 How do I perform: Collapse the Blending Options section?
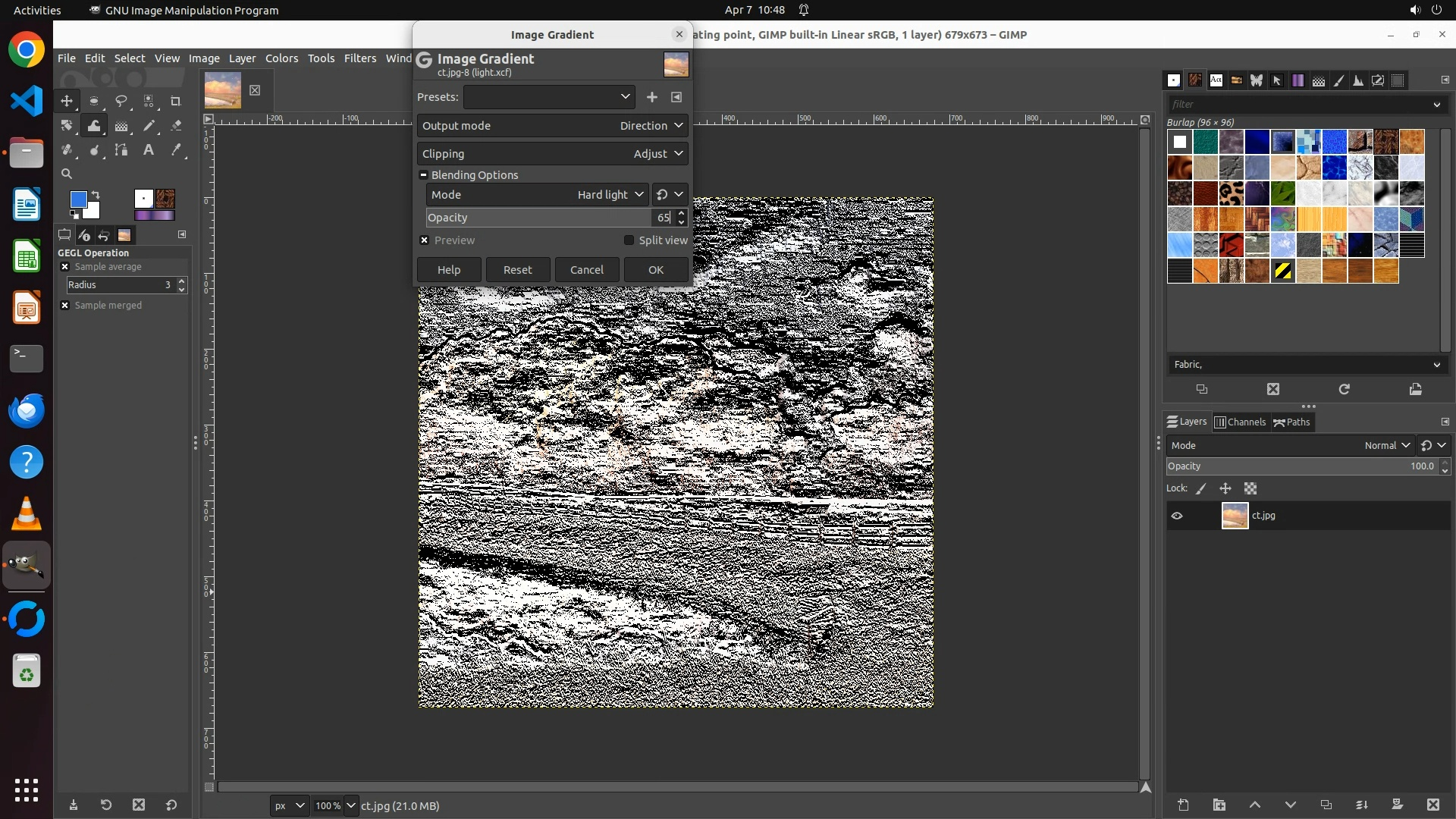click(423, 175)
